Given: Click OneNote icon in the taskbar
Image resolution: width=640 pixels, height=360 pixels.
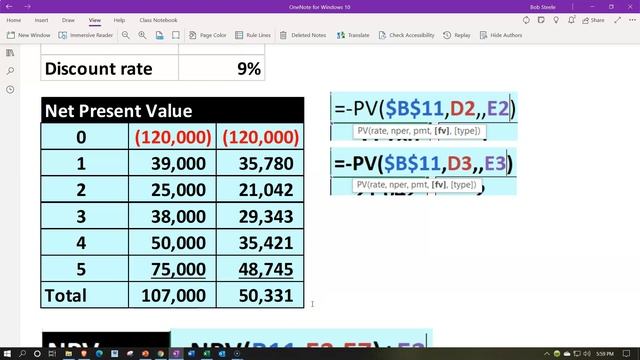Looking at the screenshot, I should pyautogui.click(x=176, y=353).
